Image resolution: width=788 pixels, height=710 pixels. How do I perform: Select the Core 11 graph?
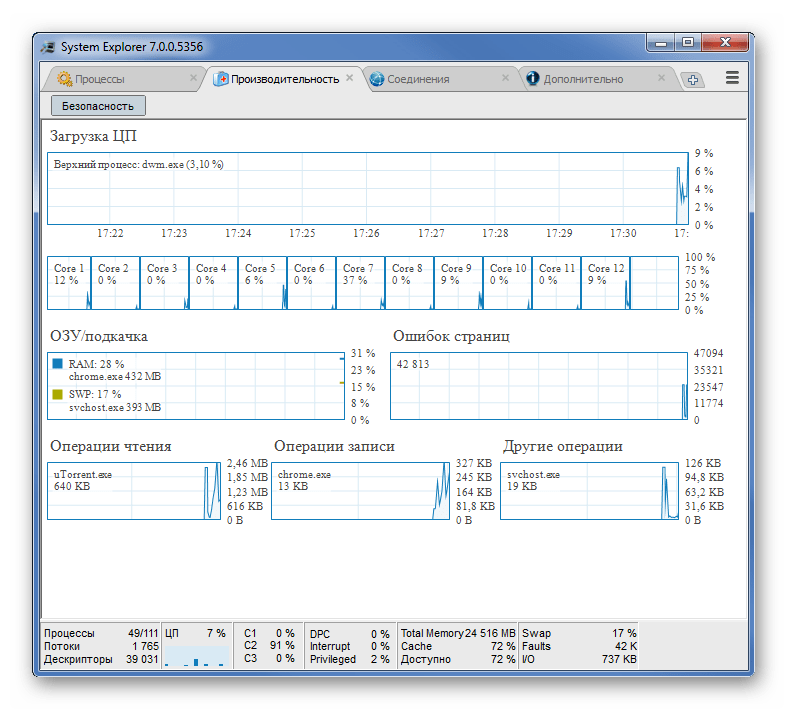coord(556,283)
